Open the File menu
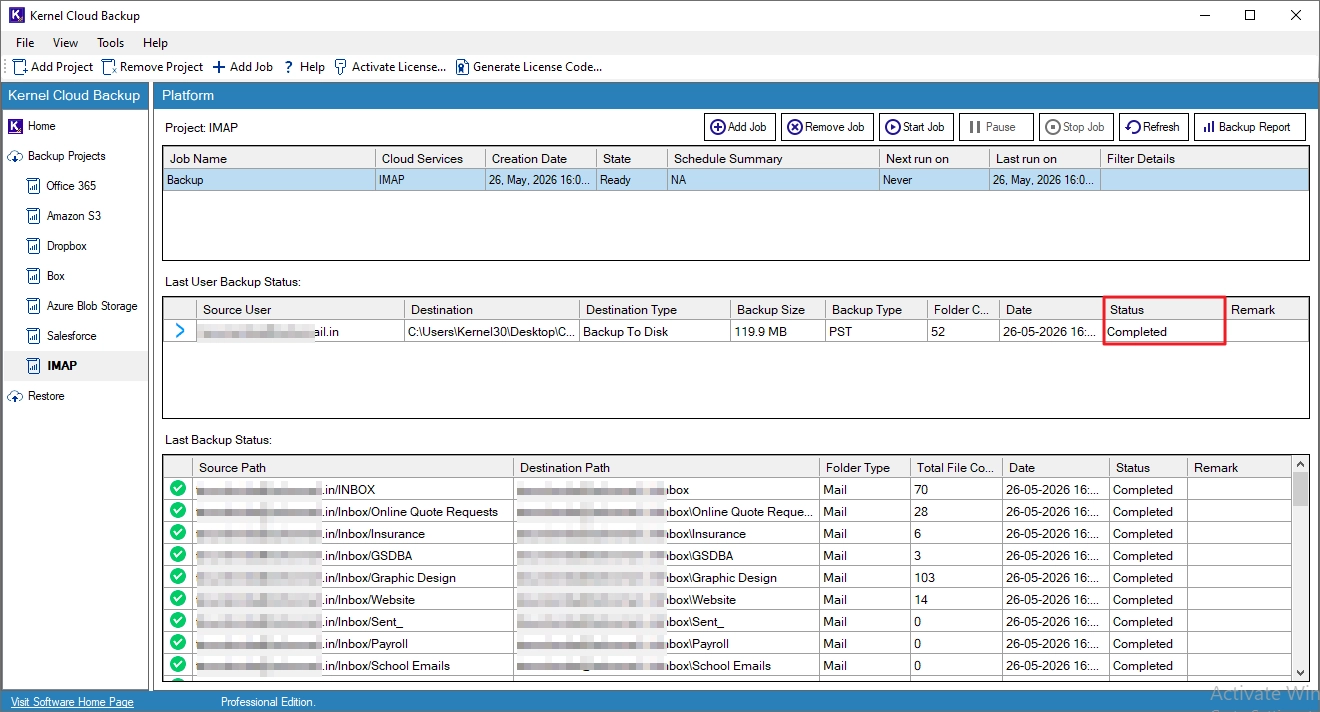This screenshot has width=1320, height=712. (25, 43)
